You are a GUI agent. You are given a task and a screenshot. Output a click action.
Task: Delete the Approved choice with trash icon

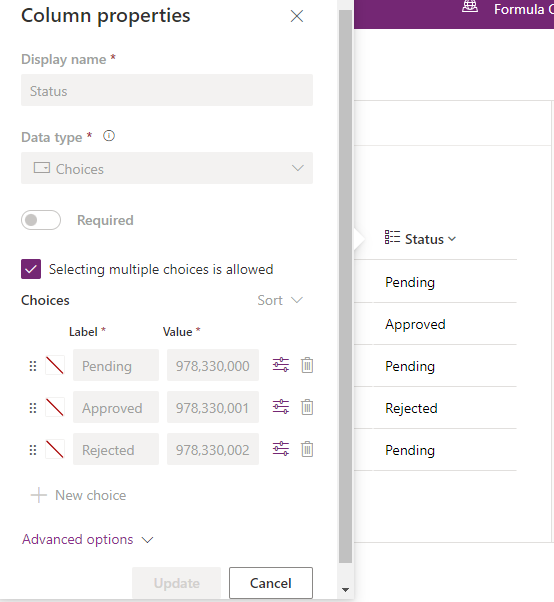(307, 407)
